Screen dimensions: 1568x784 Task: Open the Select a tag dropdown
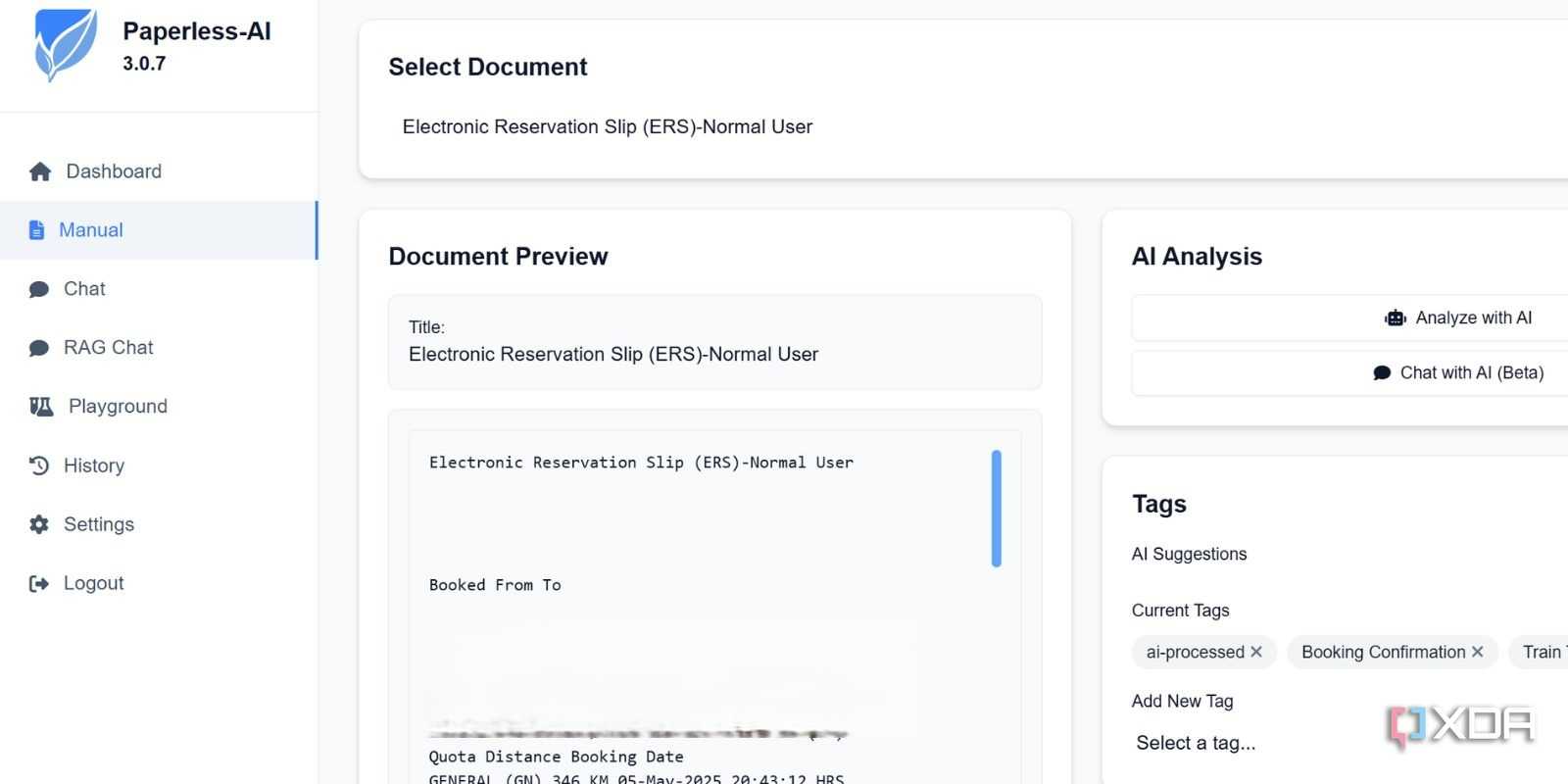(x=1349, y=743)
